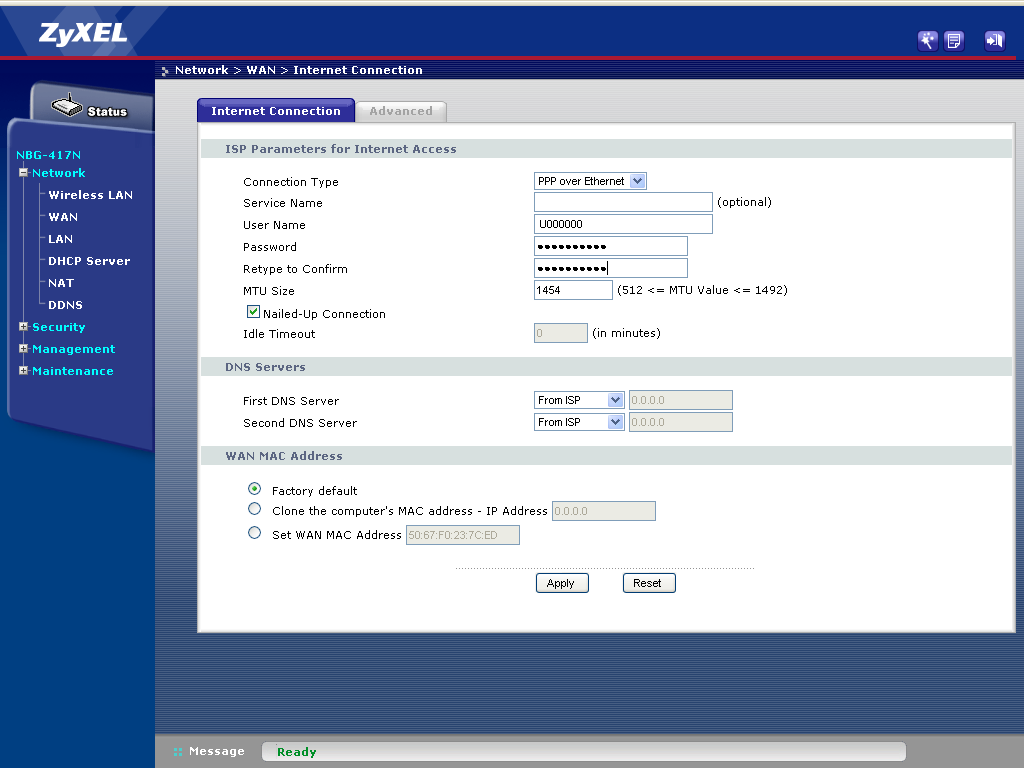Click the WAN breadcrumb text
Viewport: 1024px width, 768px height.
click(x=261, y=70)
